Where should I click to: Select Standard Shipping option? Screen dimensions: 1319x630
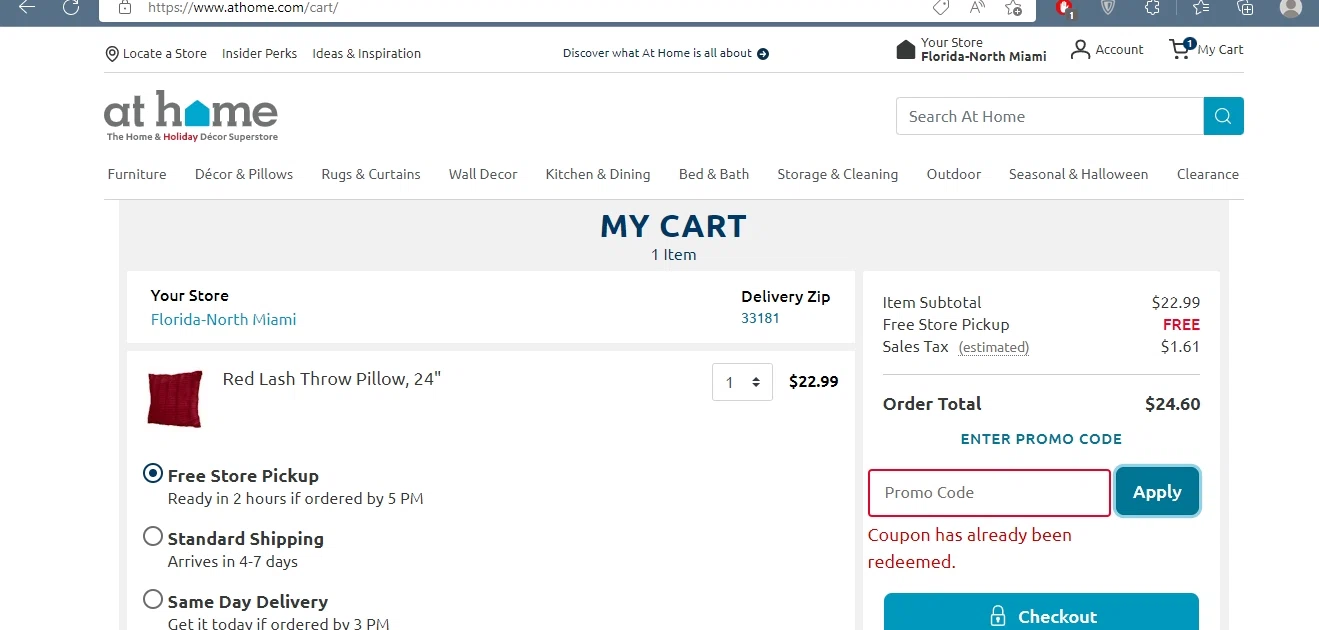click(153, 537)
